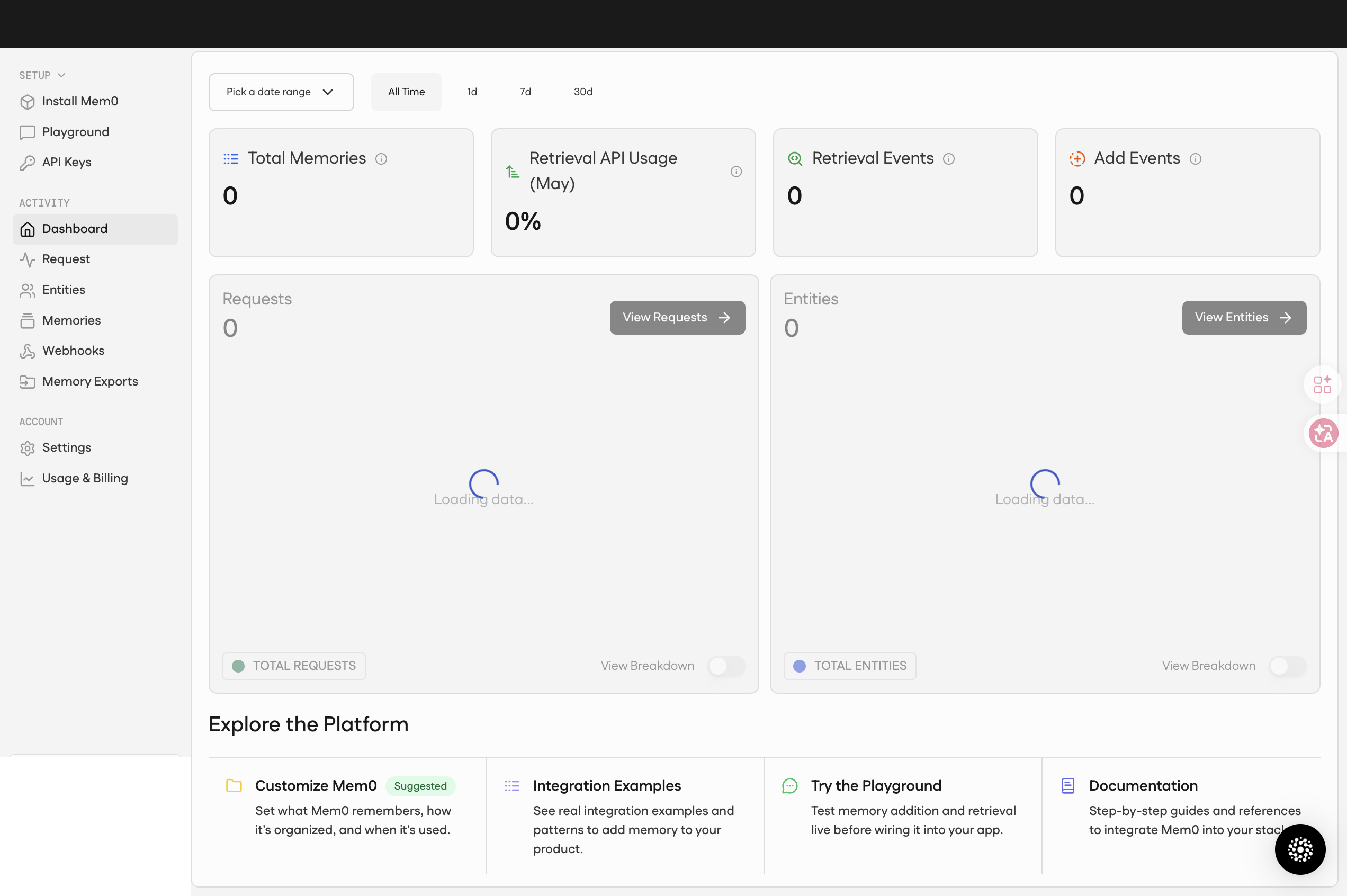Open the Pick a date range dropdown
The height and width of the screenshot is (896, 1347).
[x=281, y=92]
